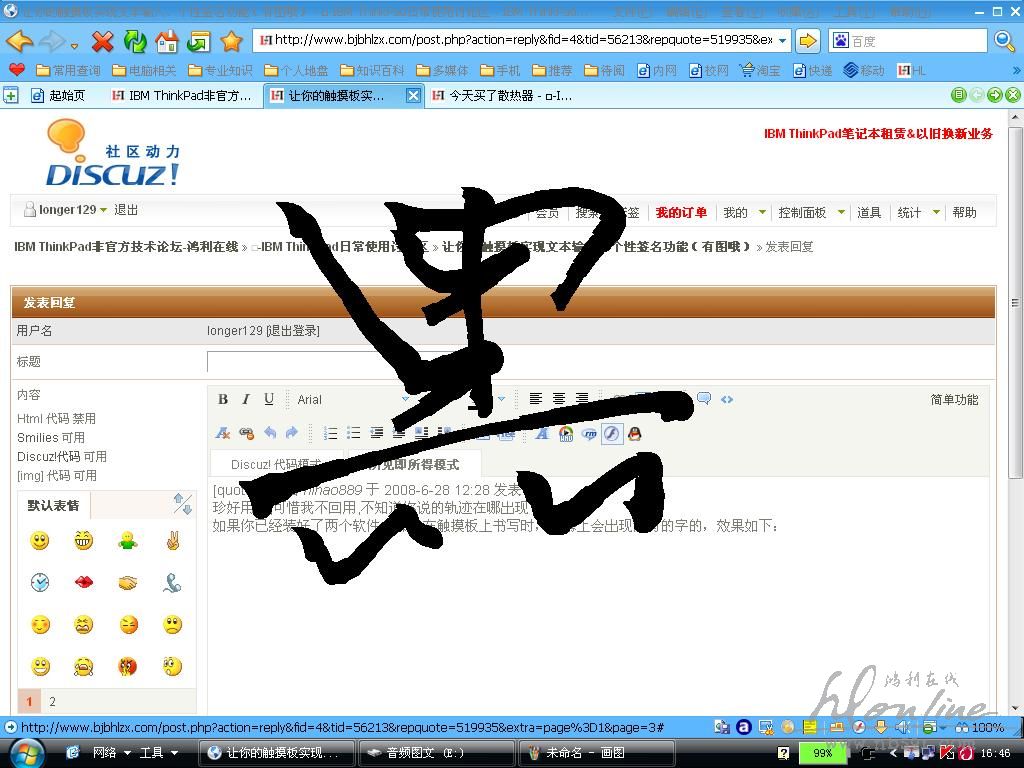This screenshot has height=768, width=1024.
Task: Toggle Bold formatting in editor
Action: [x=223, y=399]
